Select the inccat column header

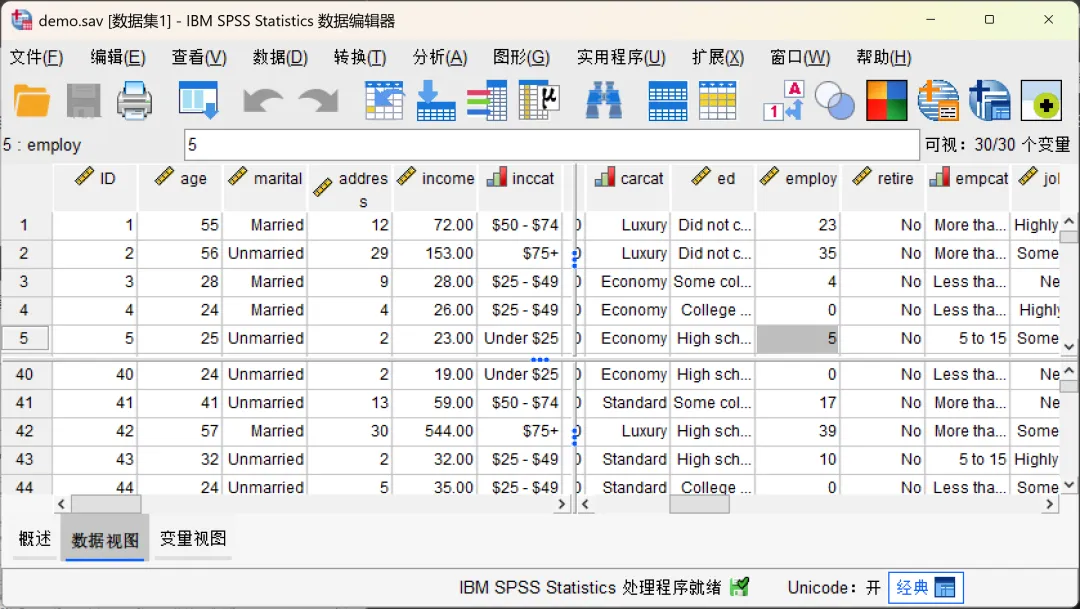click(x=520, y=187)
